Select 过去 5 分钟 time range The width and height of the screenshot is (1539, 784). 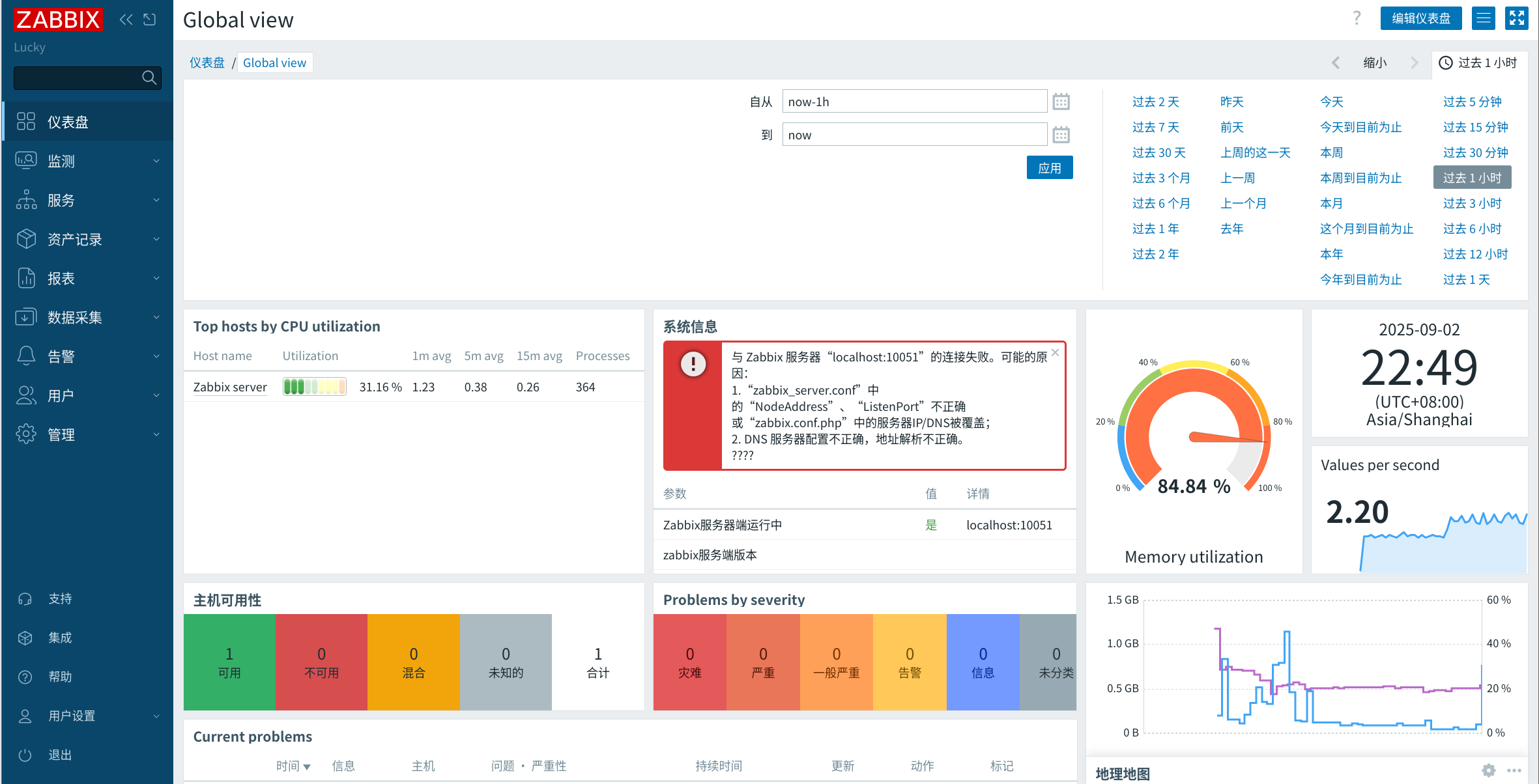pos(1473,102)
